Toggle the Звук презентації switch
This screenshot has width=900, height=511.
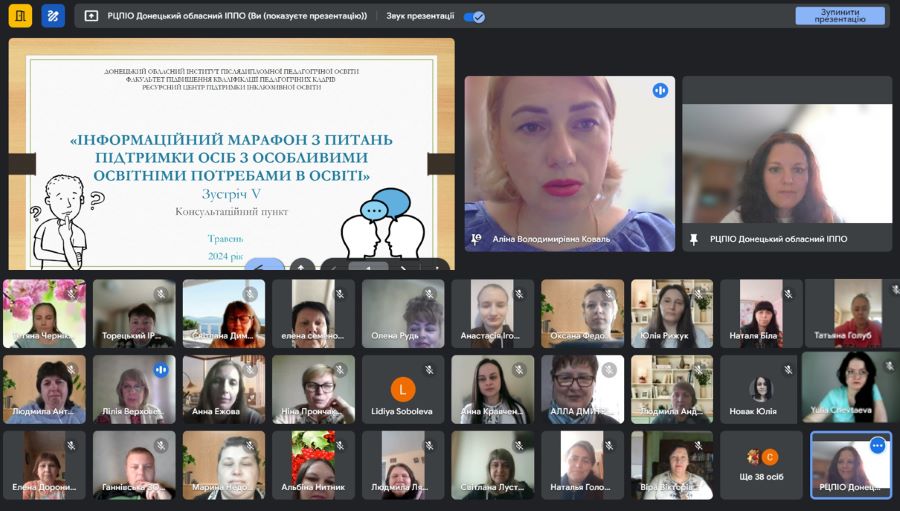(475, 17)
